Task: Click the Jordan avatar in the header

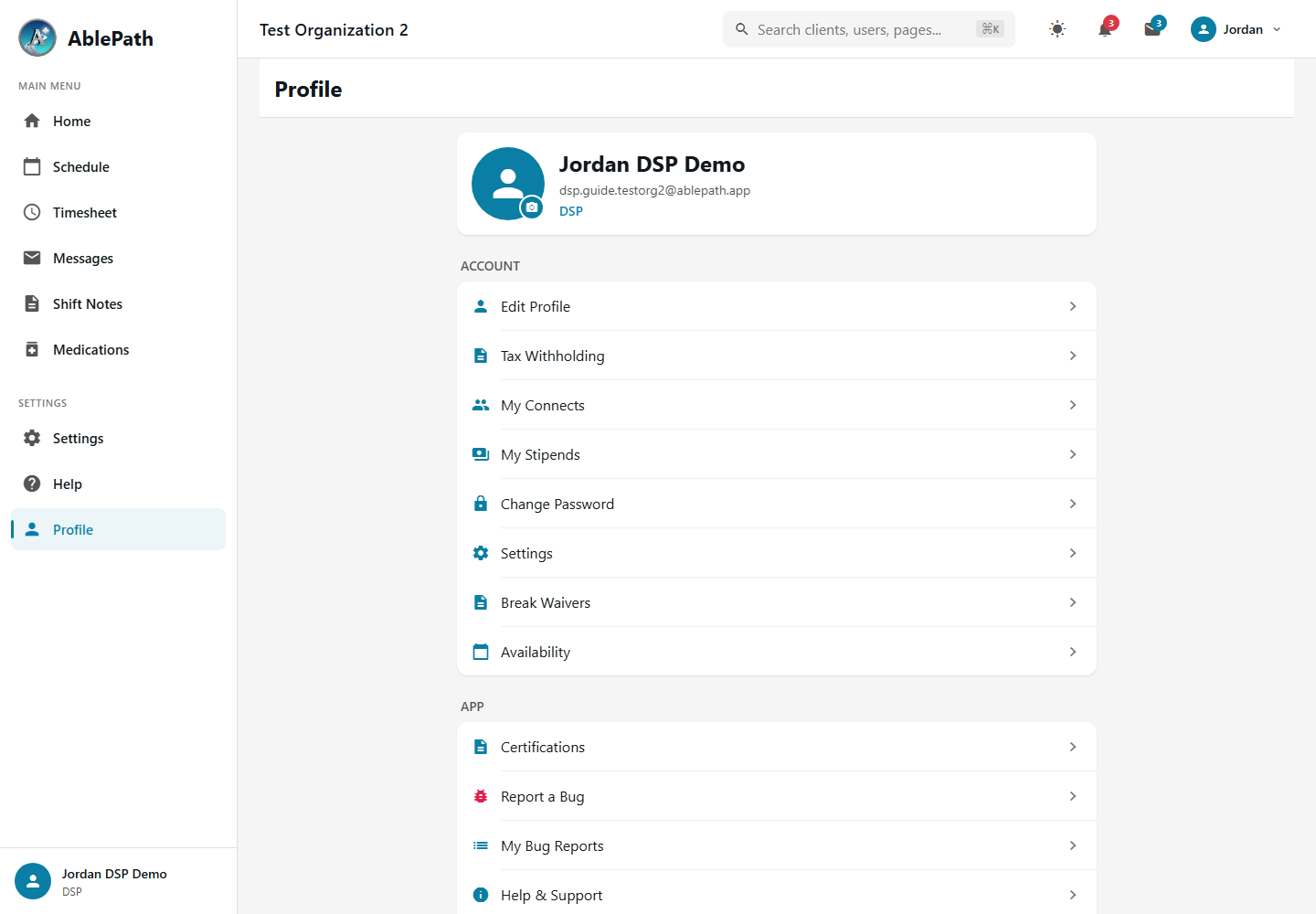Action: click(x=1204, y=29)
